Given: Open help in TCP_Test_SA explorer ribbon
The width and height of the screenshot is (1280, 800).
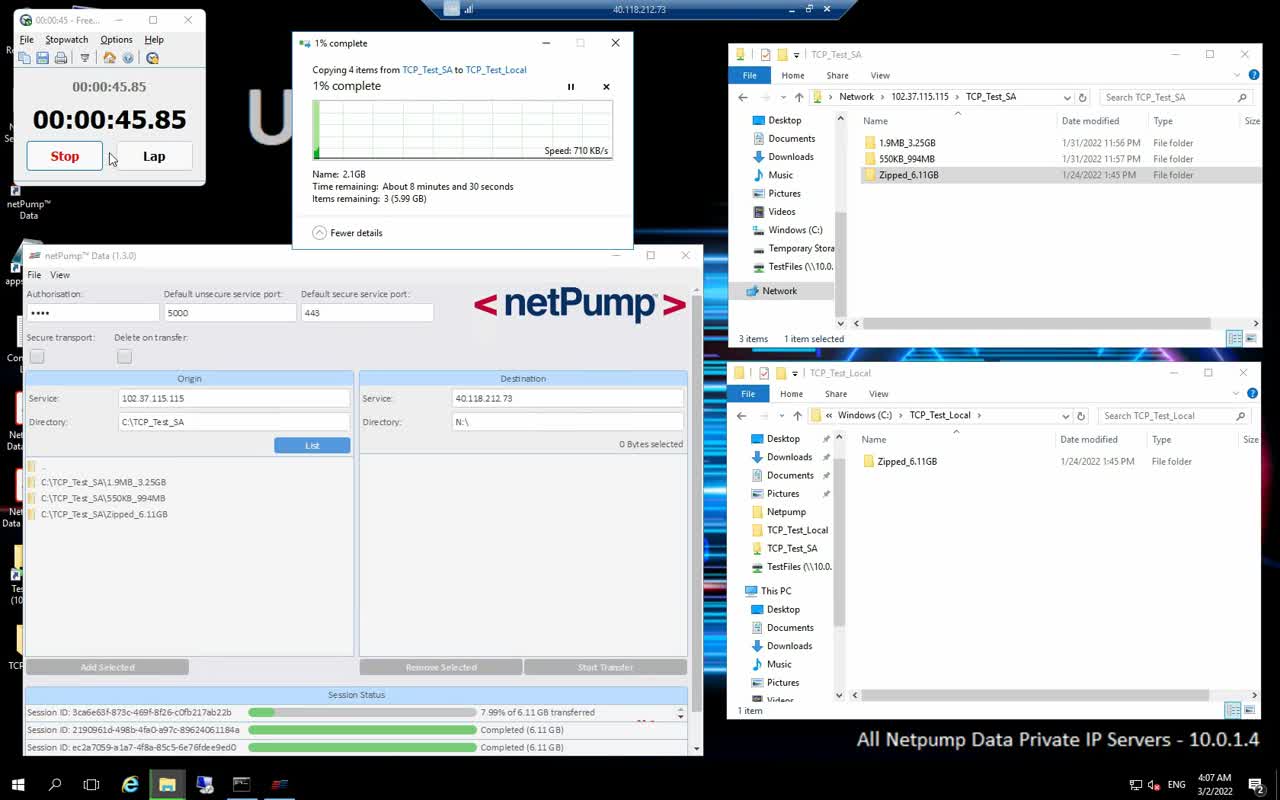Looking at the screenshot, I should click(x=1253, y=75).
